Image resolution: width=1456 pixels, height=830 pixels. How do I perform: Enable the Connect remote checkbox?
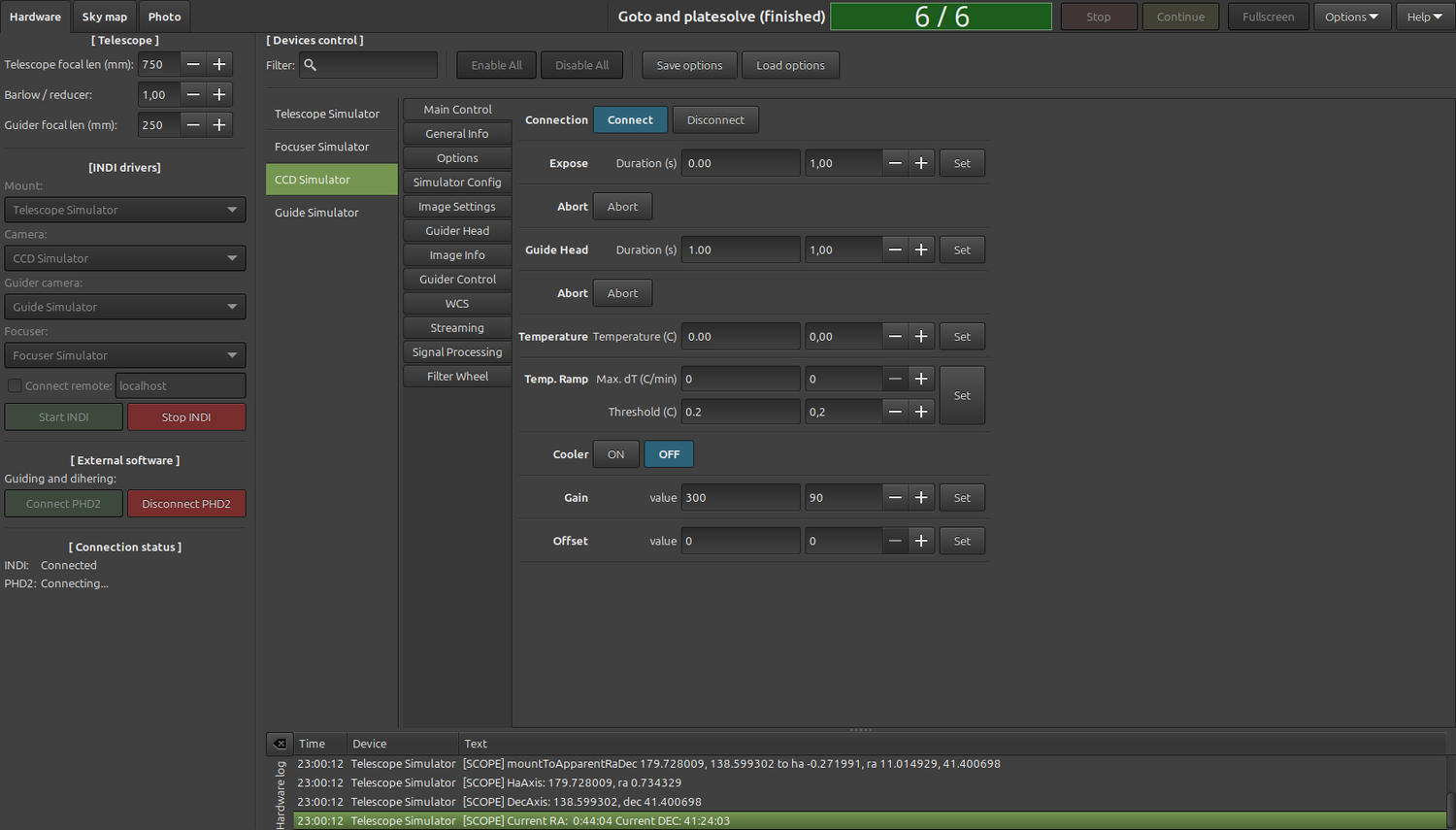[x=15, y=385]
